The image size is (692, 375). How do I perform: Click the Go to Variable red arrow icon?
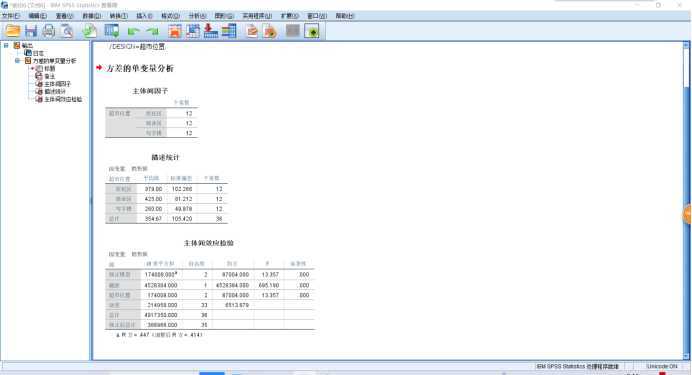coord(211,31)
